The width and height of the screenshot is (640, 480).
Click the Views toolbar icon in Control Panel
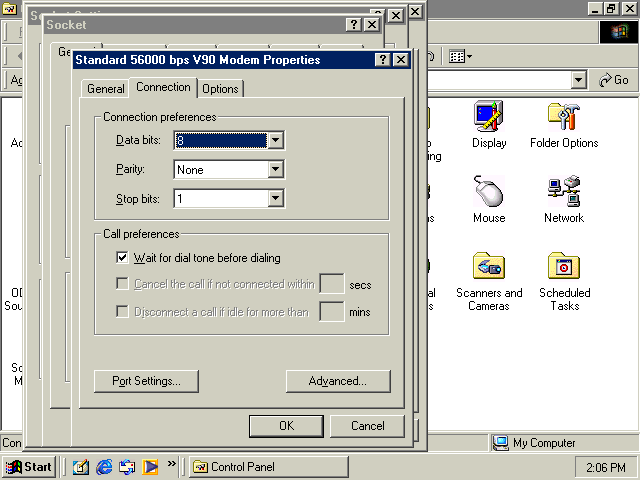coord(460,56)
